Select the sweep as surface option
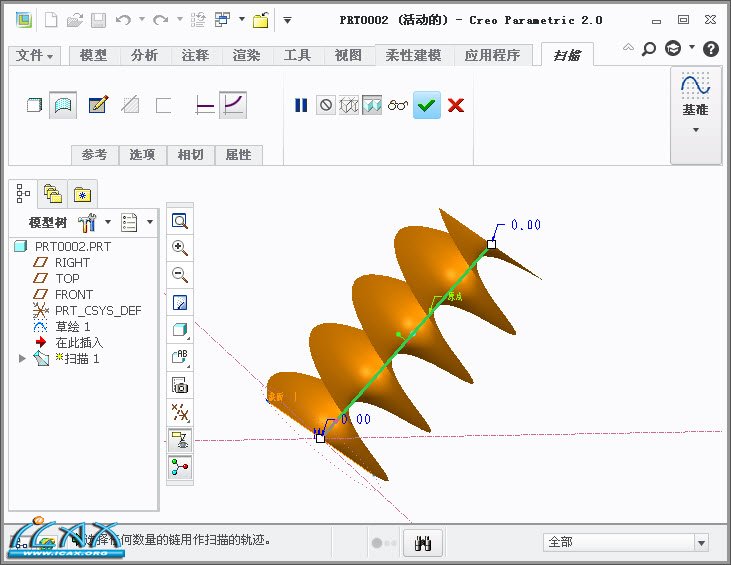 point(64,104)
